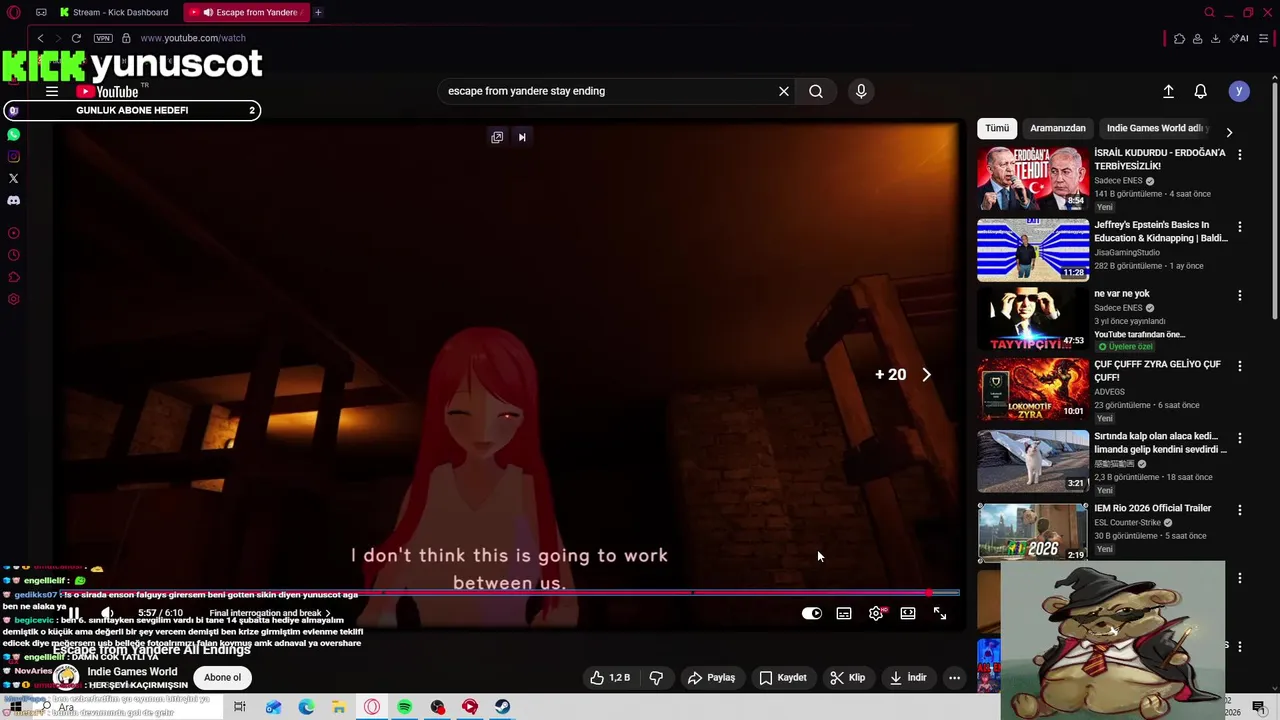1280x720 pixels.
Task: Reload the YouTube page
Action: (x=76, y=38)
